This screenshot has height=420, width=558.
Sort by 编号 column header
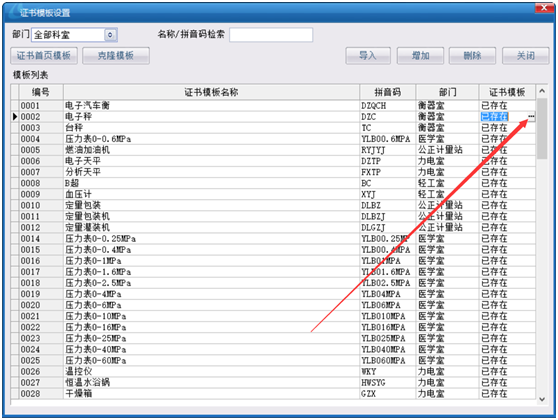[41, 92]
